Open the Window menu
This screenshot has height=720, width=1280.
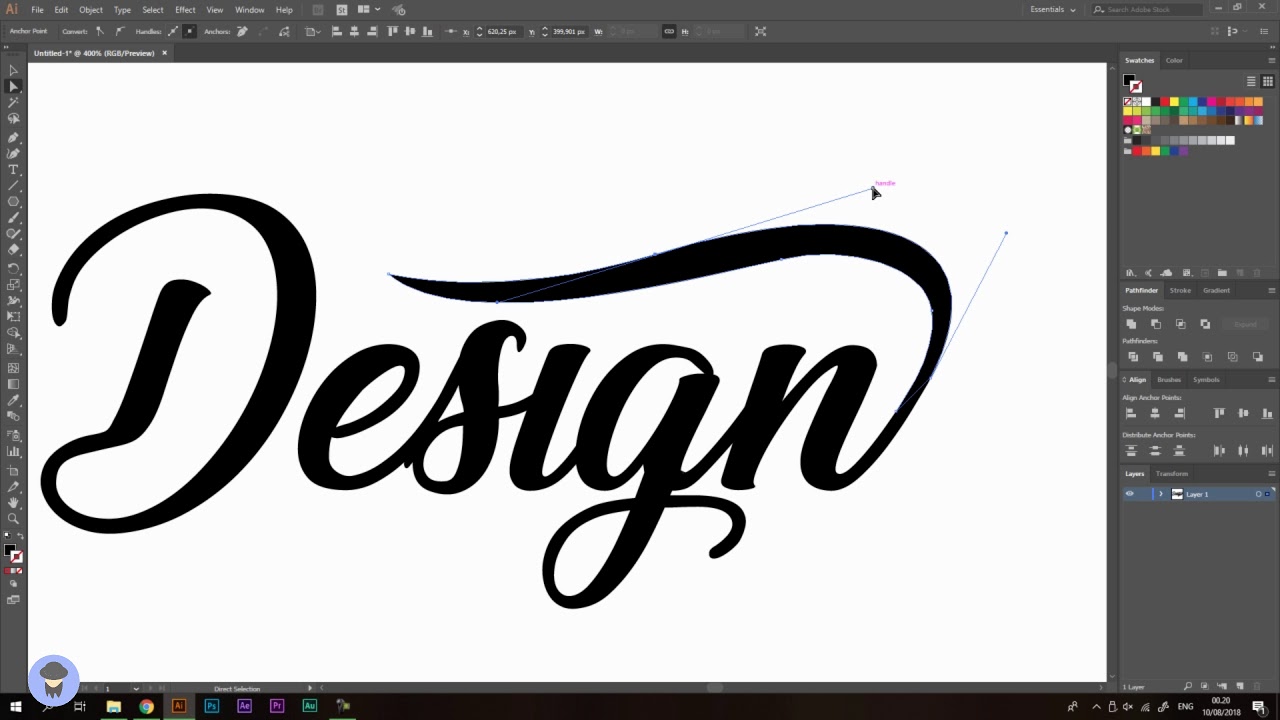tap(249, 9)
